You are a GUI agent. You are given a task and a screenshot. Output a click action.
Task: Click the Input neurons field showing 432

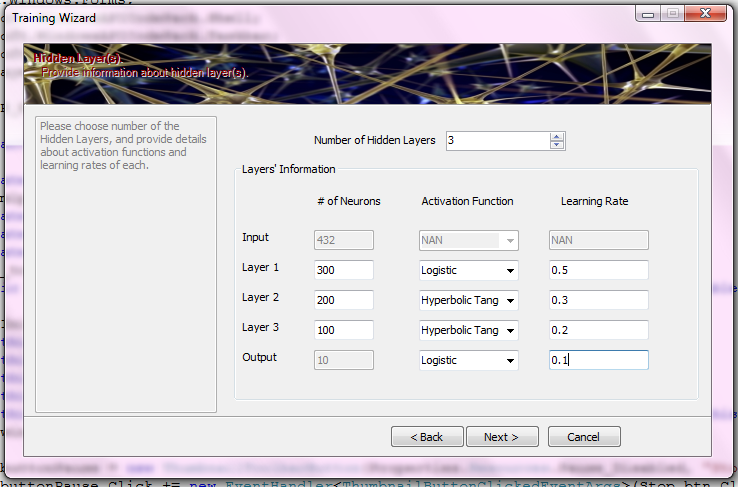344,240
